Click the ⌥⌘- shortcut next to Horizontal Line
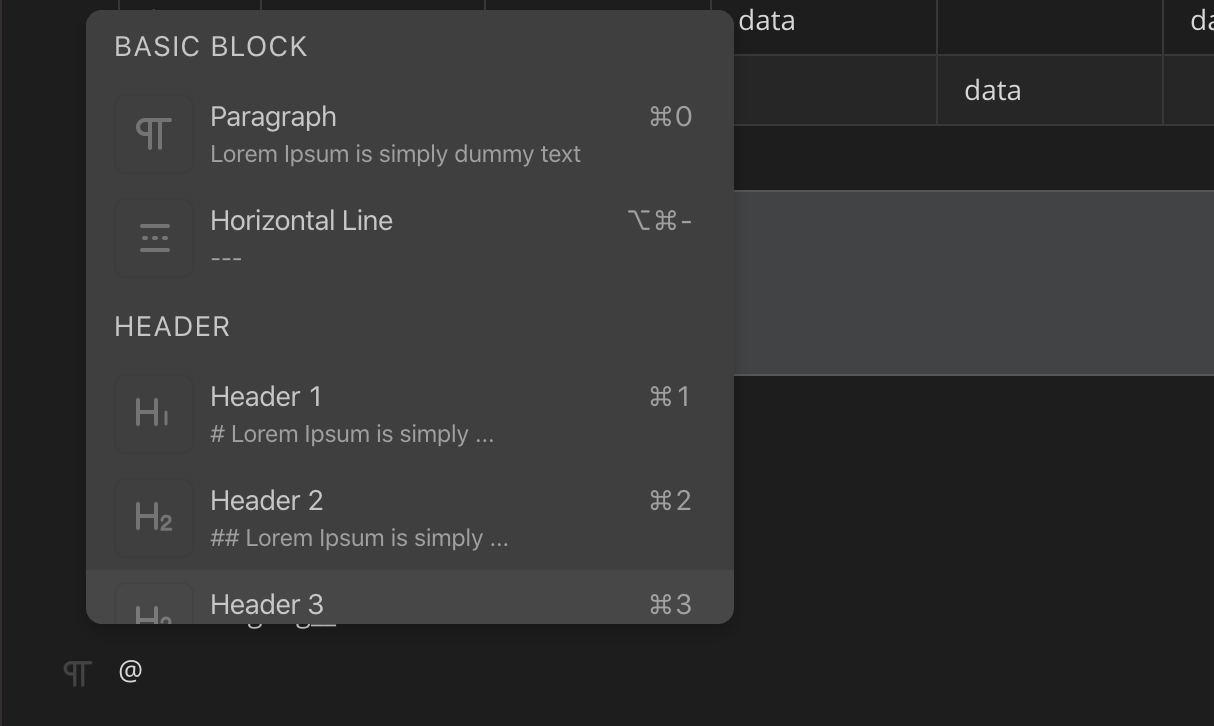Image resolution: width=1214 pixels, height=726 pixels. point(659,221)
